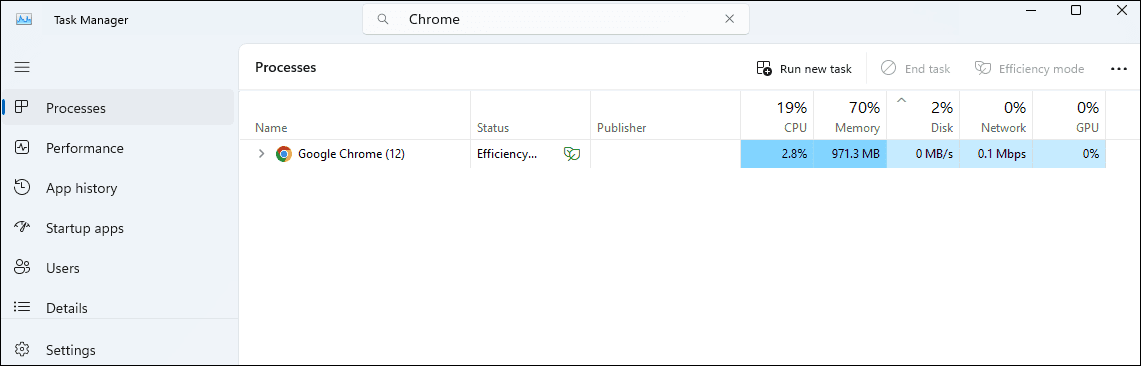Click the 0.1 Mbps network cell
The height and width of the screenshot is (366, 1141).
point(996,154)
